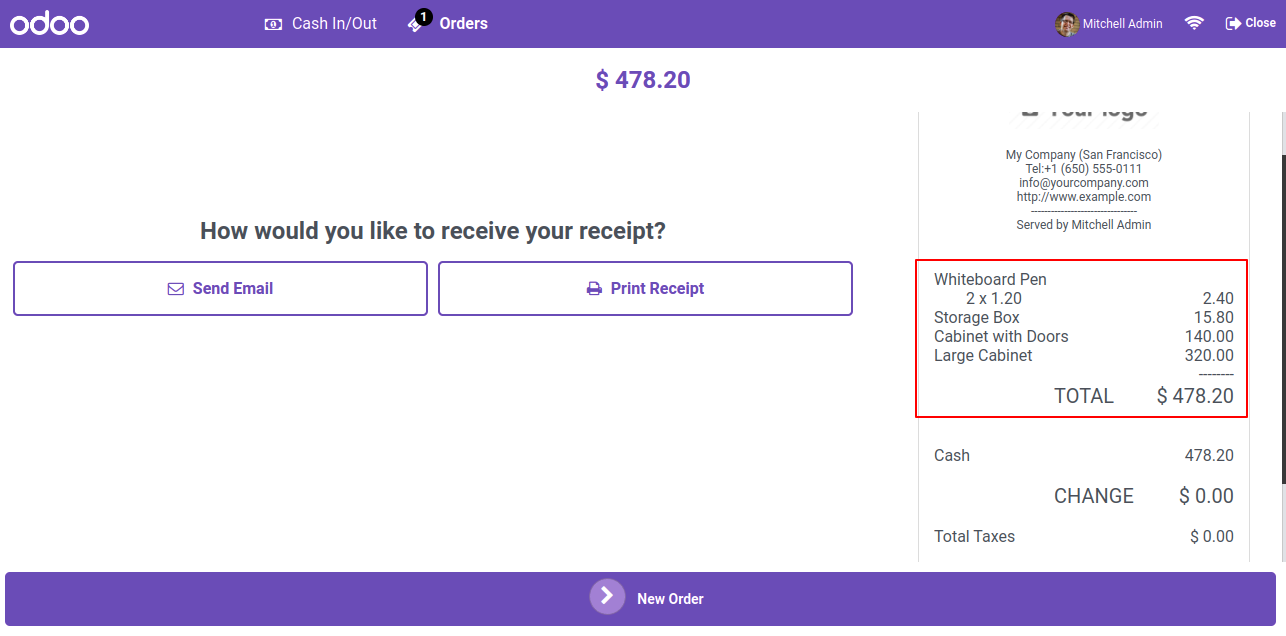
Task: Click the Whiteboard Pen receipt line
Action: [1084, 289]
